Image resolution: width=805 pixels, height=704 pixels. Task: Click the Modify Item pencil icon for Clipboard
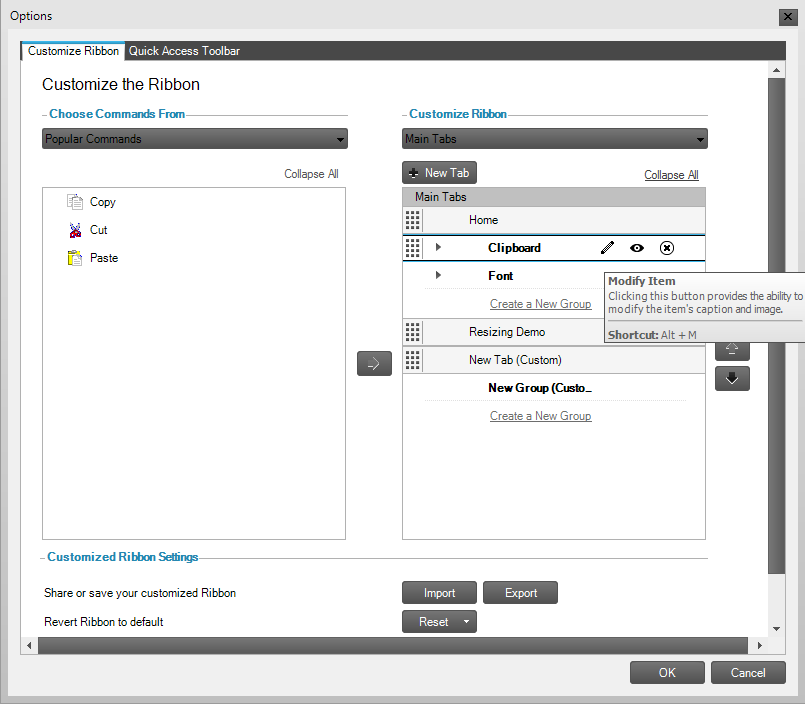(x=607, y=247)
